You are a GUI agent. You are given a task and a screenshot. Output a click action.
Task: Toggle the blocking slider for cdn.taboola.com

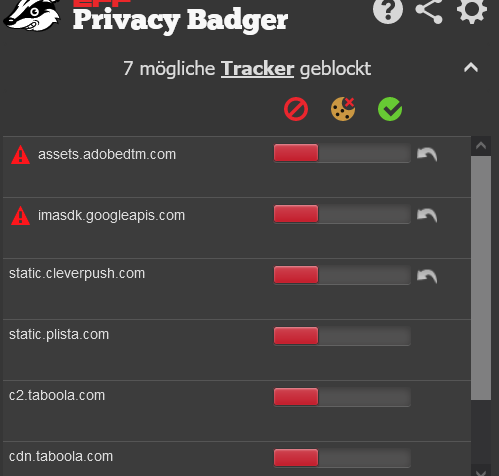click(342, 458)
